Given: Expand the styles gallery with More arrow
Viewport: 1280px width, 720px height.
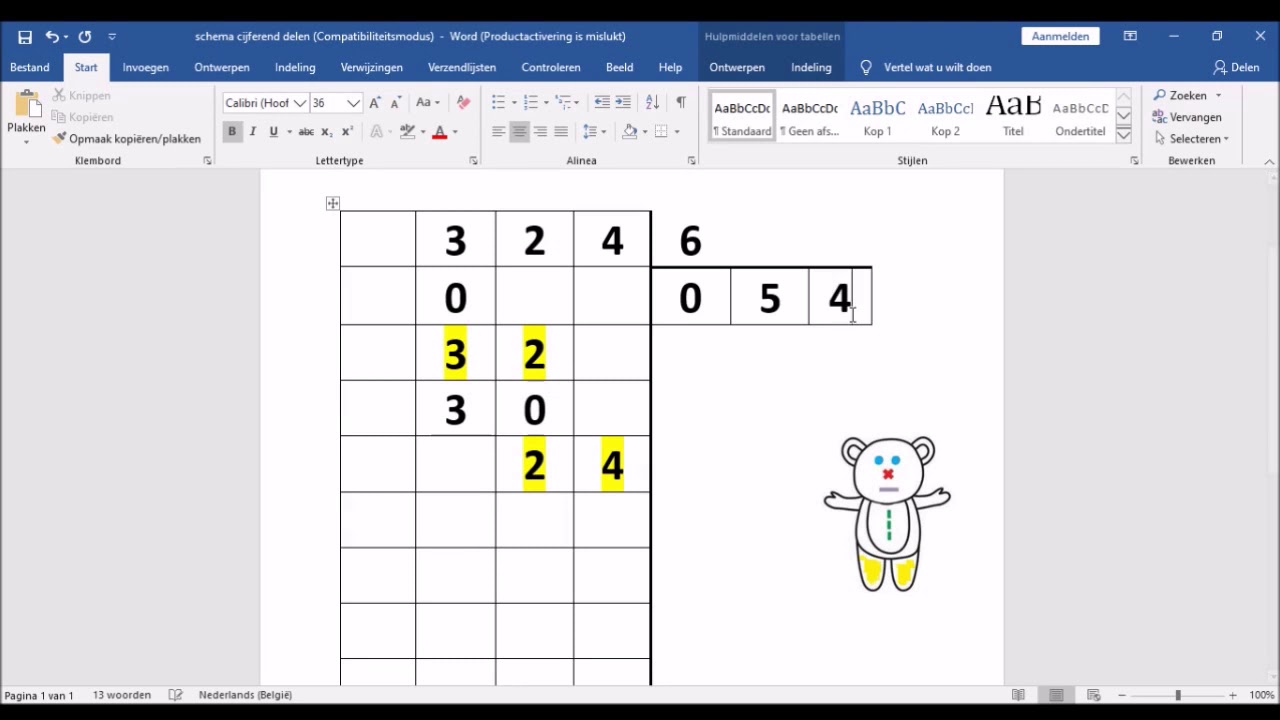Looking at the screenshot, I should pyautogui.click(x=1124, y=135).
